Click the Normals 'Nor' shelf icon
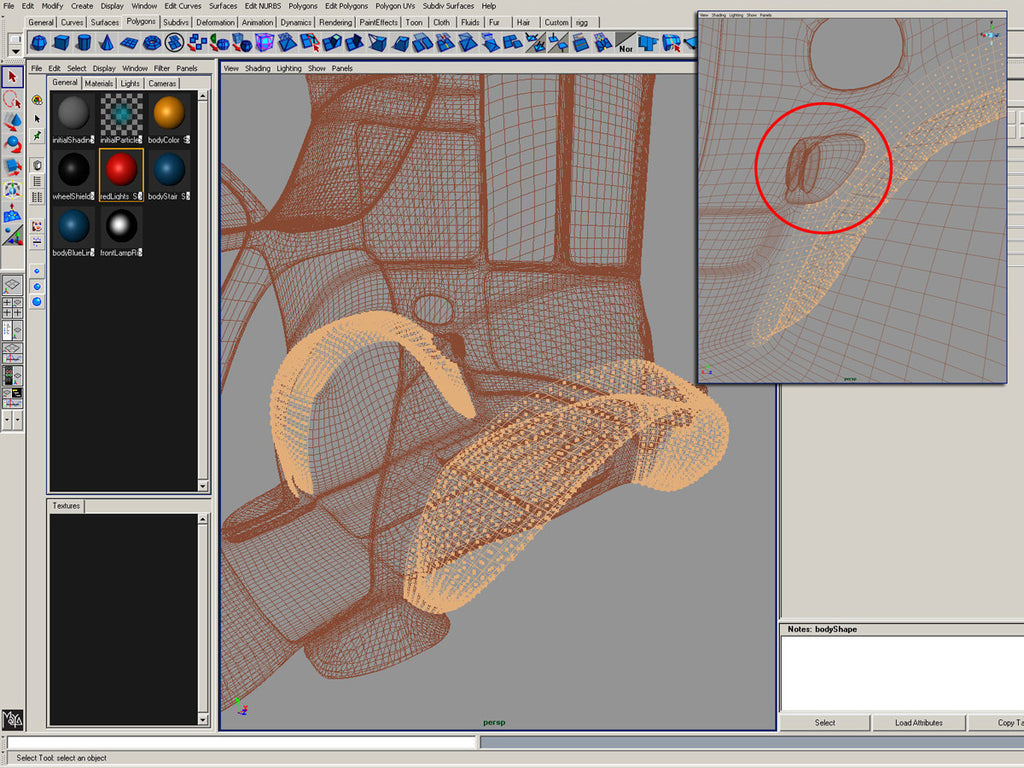 click(x=626, y=43)
